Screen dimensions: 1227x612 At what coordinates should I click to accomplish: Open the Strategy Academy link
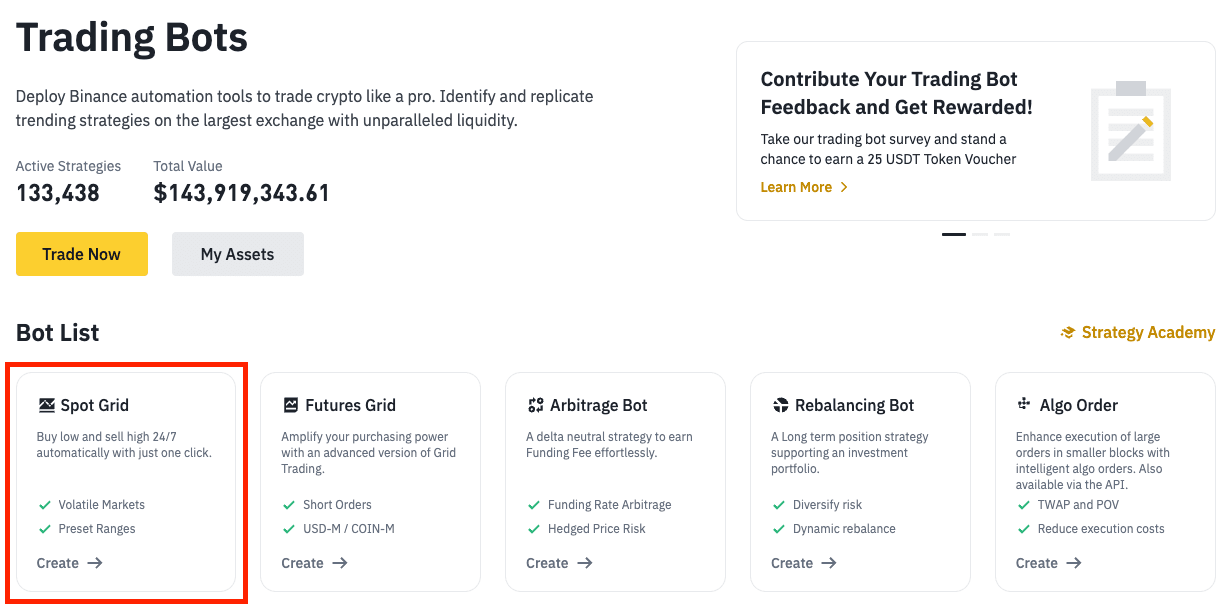click(x=1147, y=333)
